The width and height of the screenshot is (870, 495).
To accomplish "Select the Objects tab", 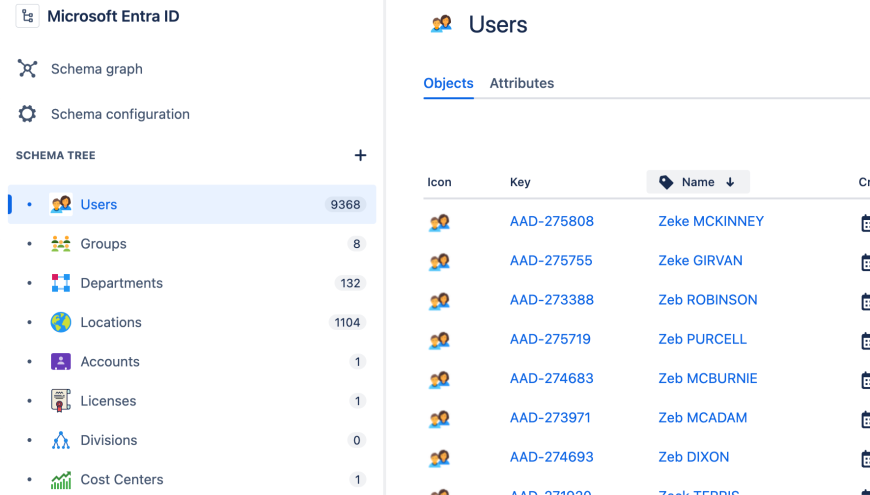I will [448, 83].
